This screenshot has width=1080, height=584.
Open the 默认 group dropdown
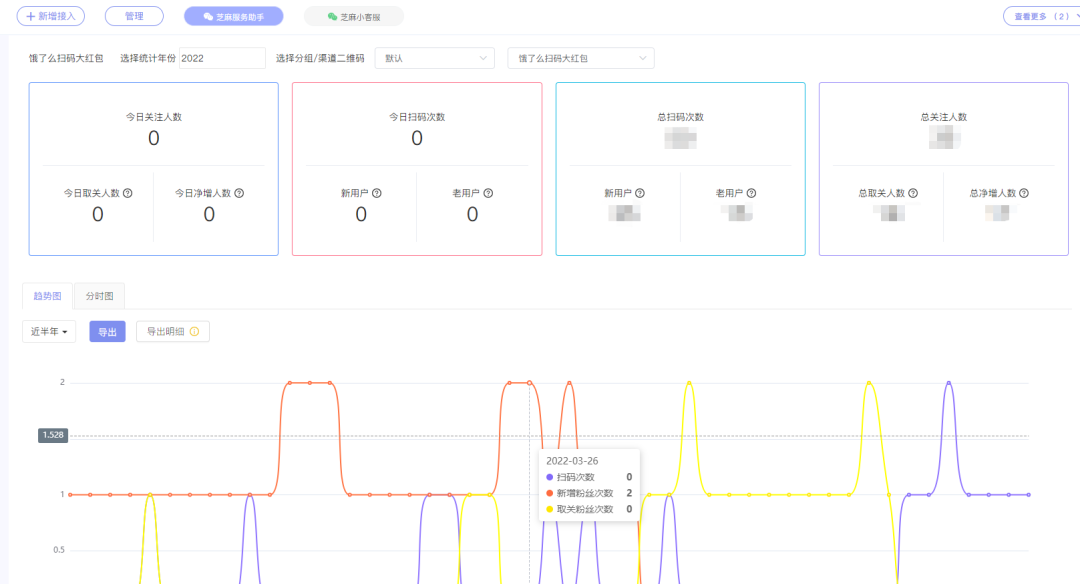point(435,59)
